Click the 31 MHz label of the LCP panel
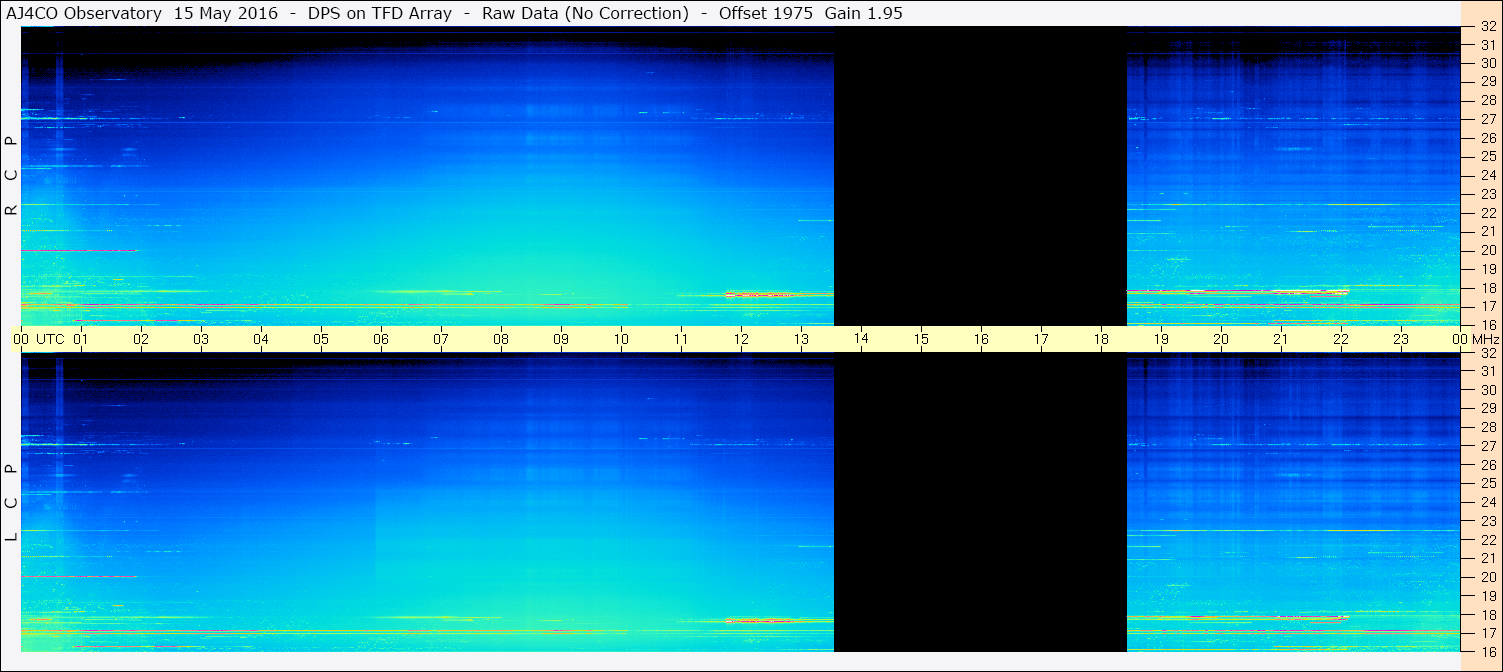 pos(1487,371)
